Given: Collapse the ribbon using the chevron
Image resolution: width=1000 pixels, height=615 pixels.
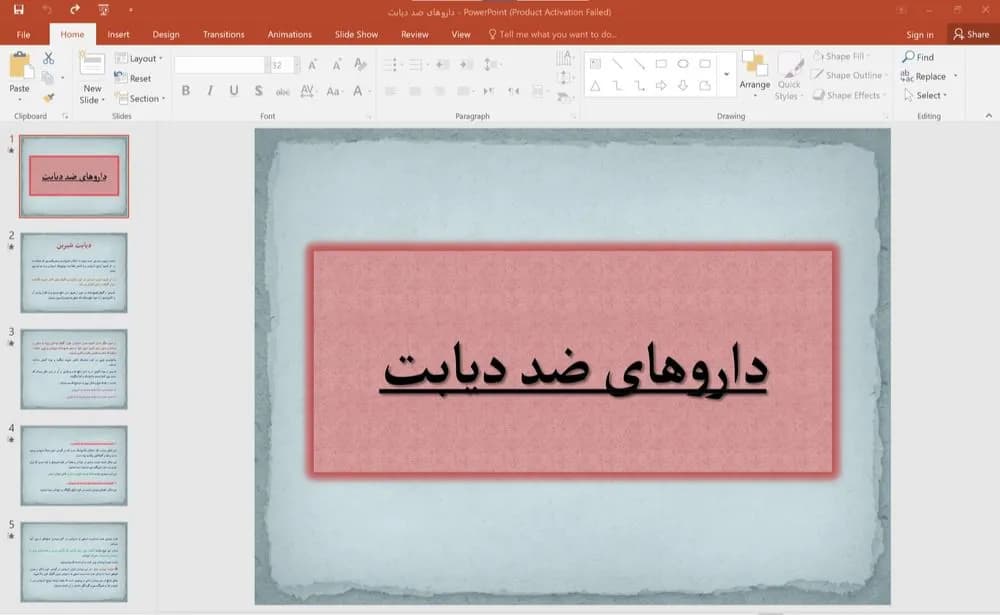Looking at the screenshot, I should (x=989, y=116).
